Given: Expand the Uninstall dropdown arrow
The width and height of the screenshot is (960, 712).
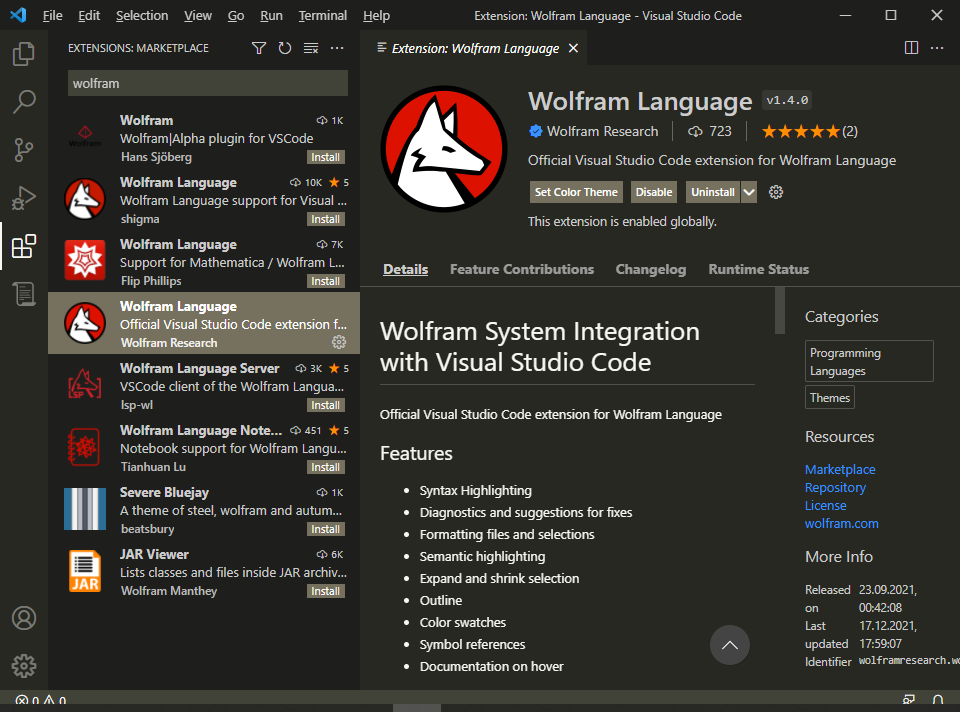Looking at the screenshot, I should click(x=749, y=192).
